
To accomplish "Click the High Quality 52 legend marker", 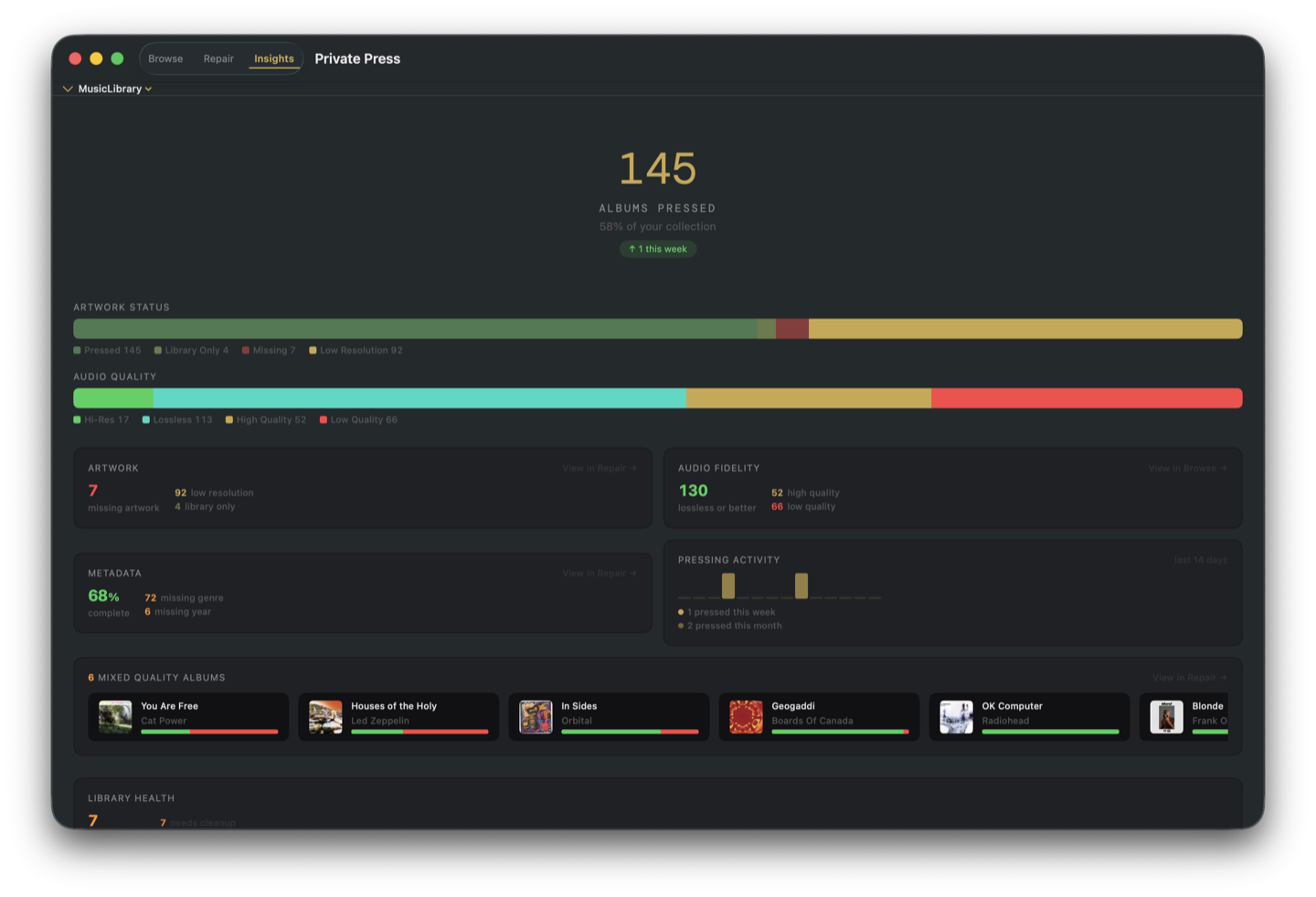I will (x=229, y=419).
